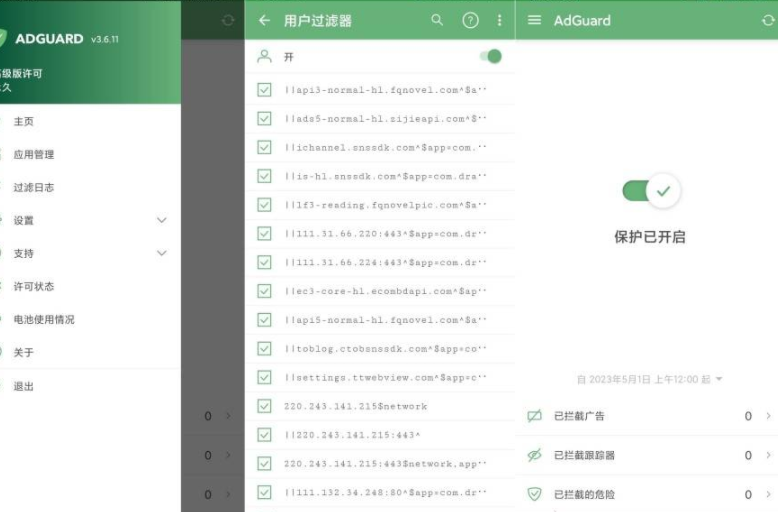This screenshot has width=778, height=512.
Task: Click the 已拦截广告 blocked-ads icon
Action: 534,416
